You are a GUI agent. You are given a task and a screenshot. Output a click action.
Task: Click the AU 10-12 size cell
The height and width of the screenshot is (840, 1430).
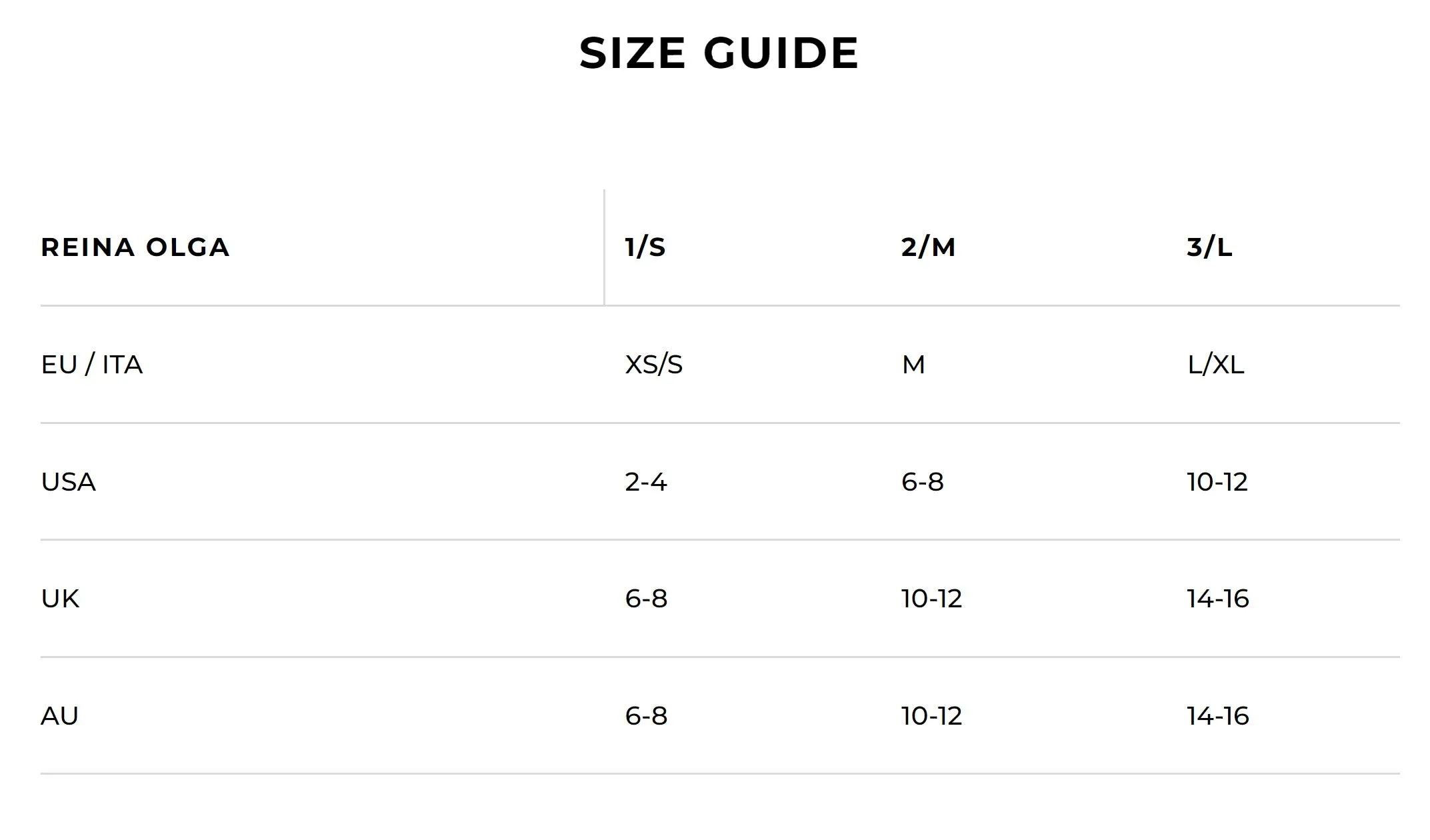click(931, 716)
